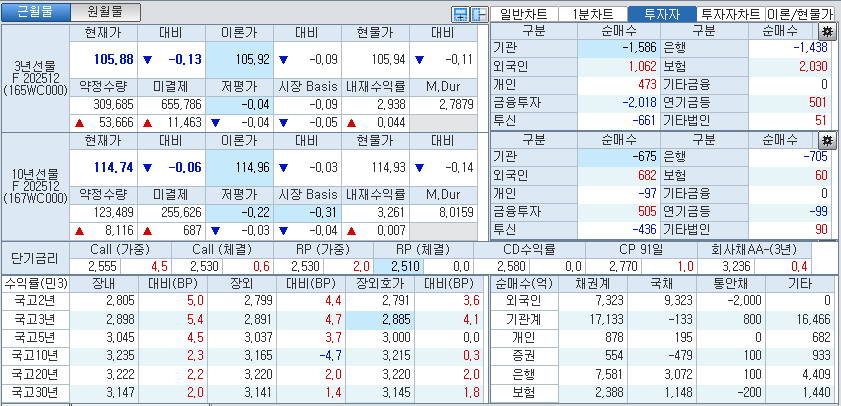This screenshot has width=841, height=406.
Task: Open settings gear for 10년선물 investor table
Action: coord(826,141)
